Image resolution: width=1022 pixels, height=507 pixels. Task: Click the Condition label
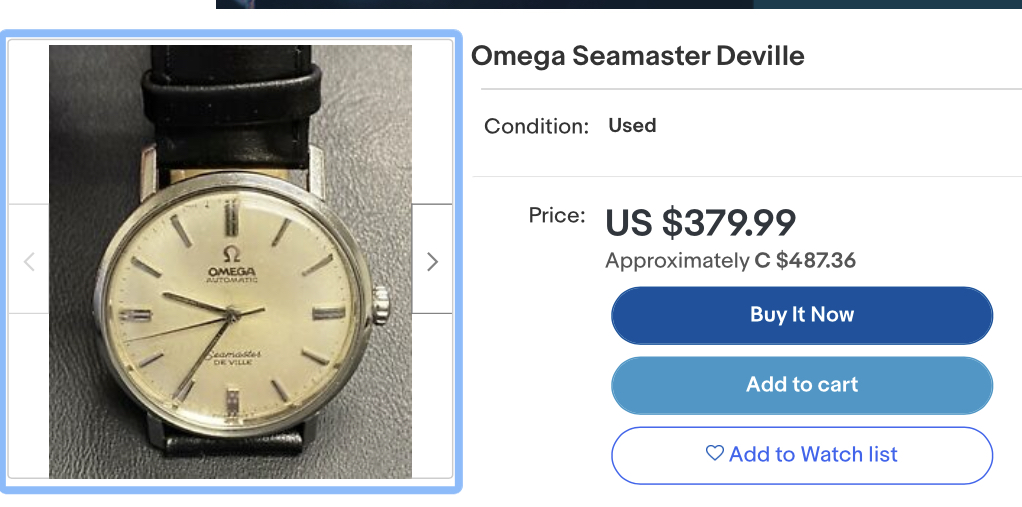(536, 127)
